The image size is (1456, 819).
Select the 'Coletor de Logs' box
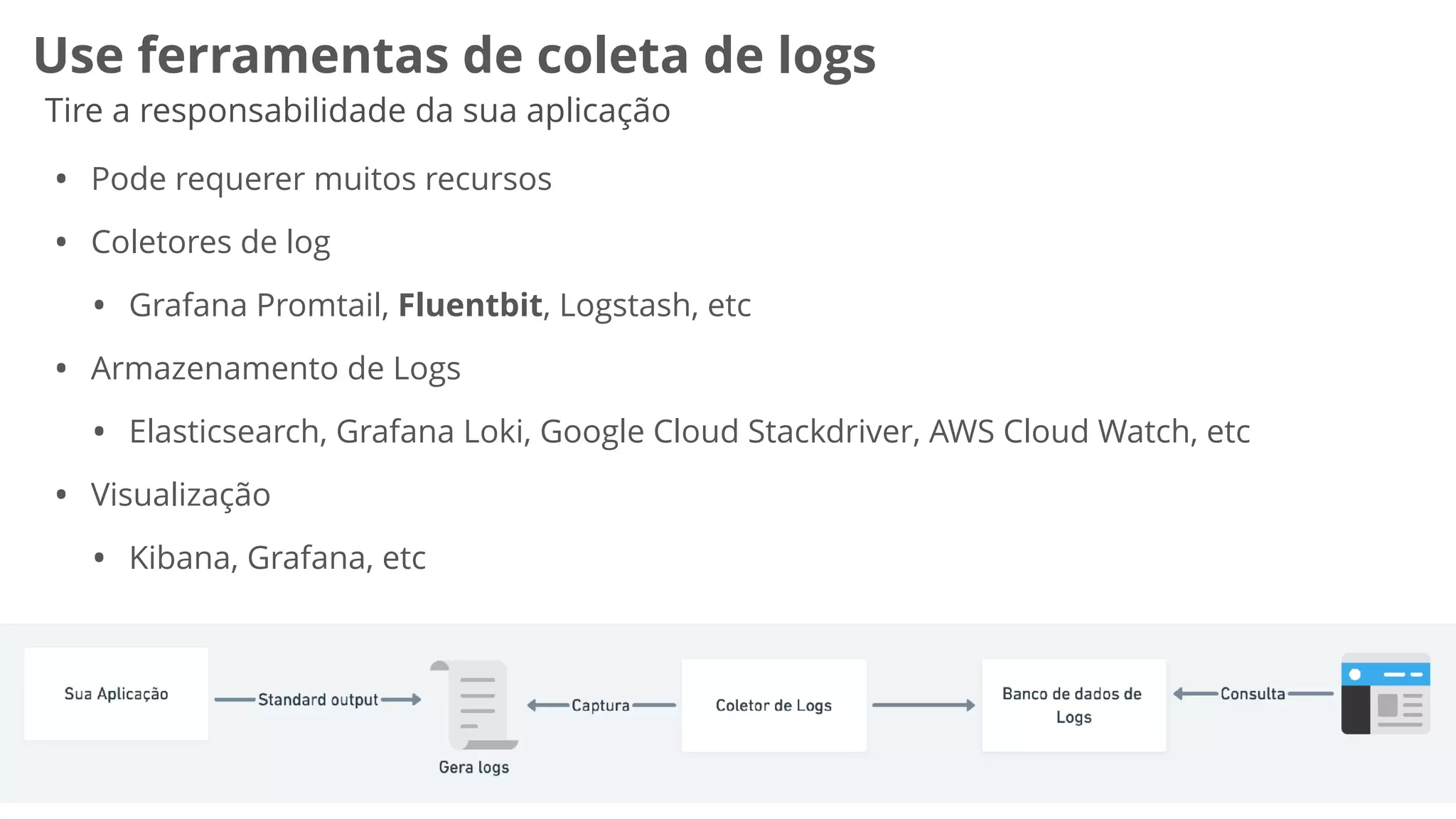(x=773, y=705)
